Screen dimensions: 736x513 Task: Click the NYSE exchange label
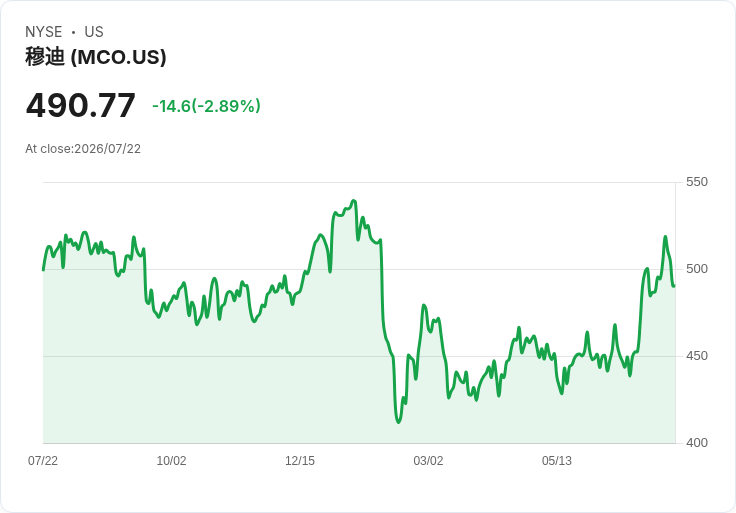pyautogui.click(x=44, y=32)
